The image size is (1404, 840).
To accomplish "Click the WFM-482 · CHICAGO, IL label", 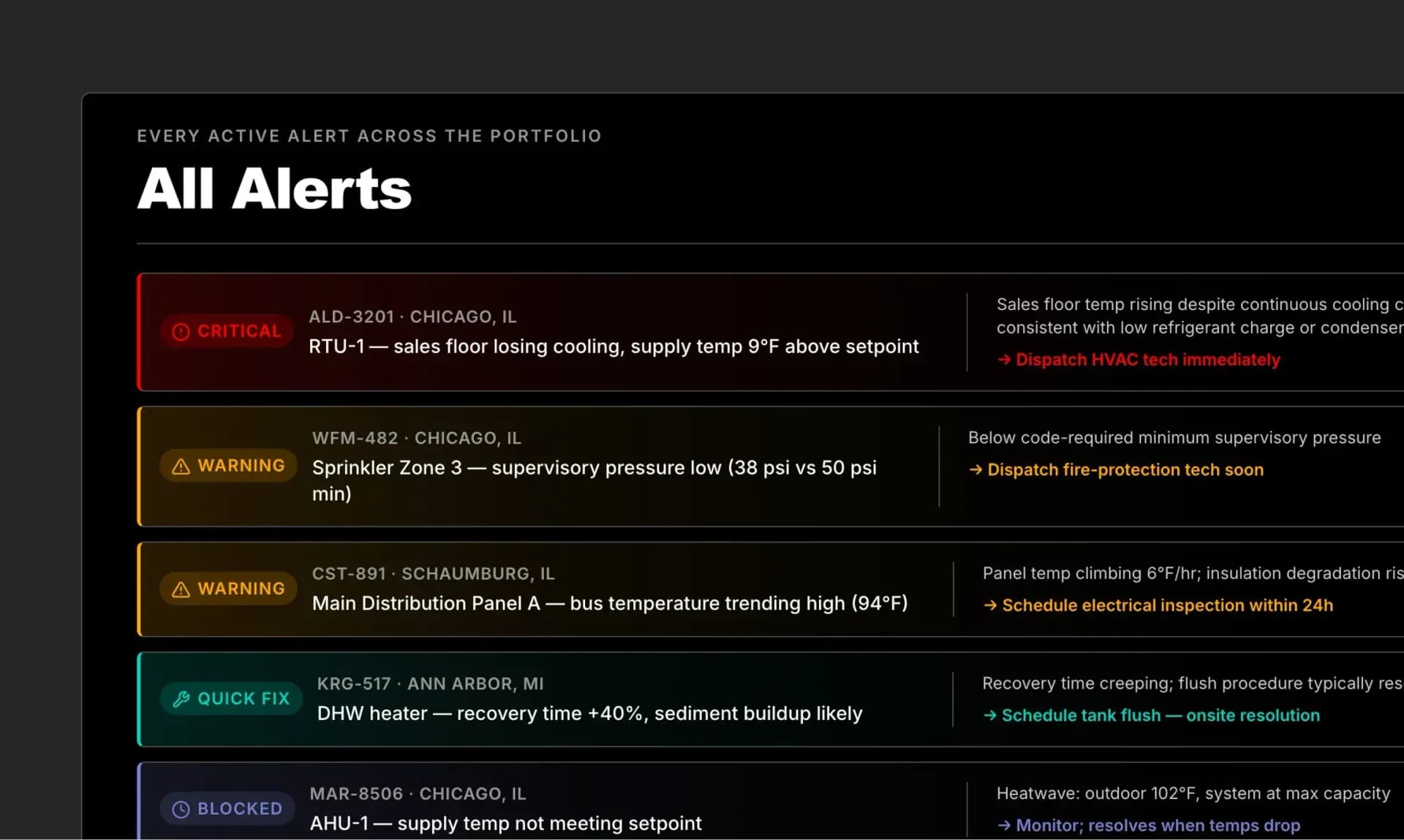I will [417, 438].
